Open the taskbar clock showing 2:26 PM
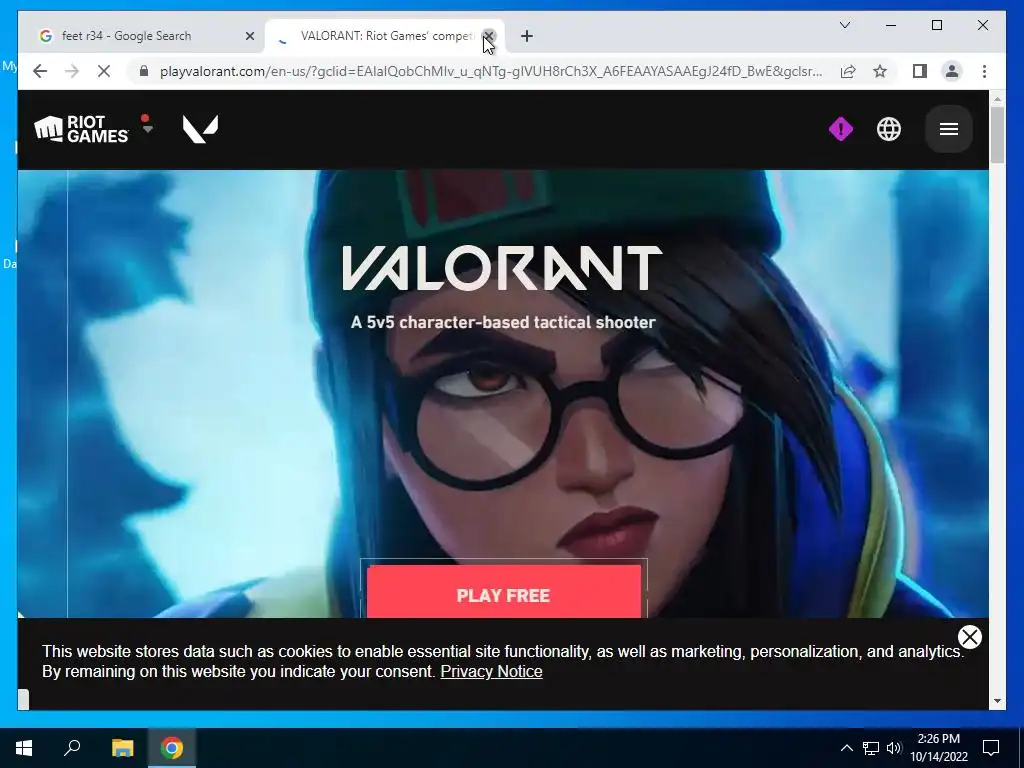Viewport: 1024px width, 768px height. [938, 748]
